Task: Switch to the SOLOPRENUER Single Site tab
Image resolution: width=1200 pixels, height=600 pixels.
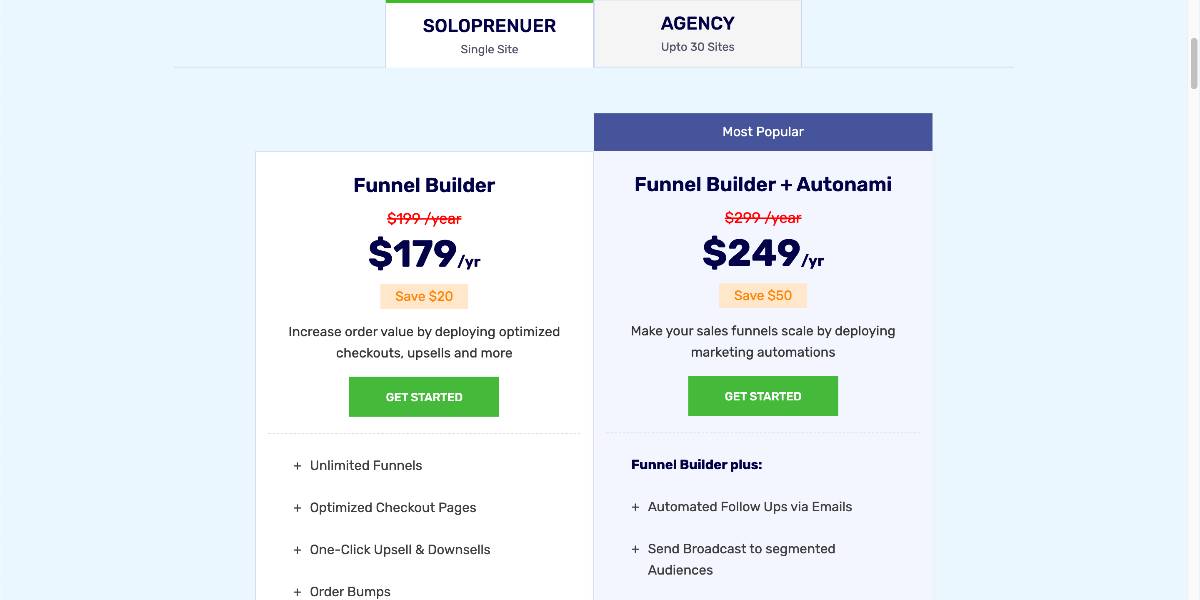Action: [x=489, y=35]
